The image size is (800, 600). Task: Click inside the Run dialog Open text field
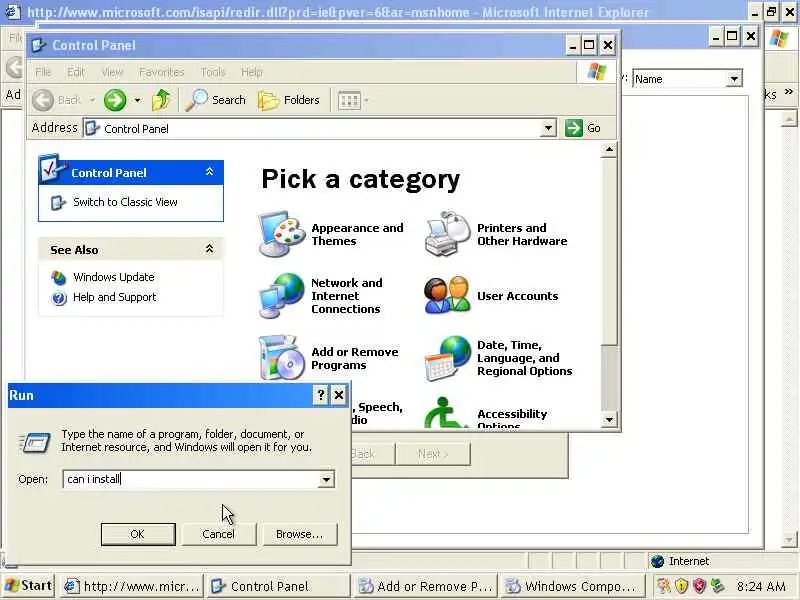click(191, 480)
